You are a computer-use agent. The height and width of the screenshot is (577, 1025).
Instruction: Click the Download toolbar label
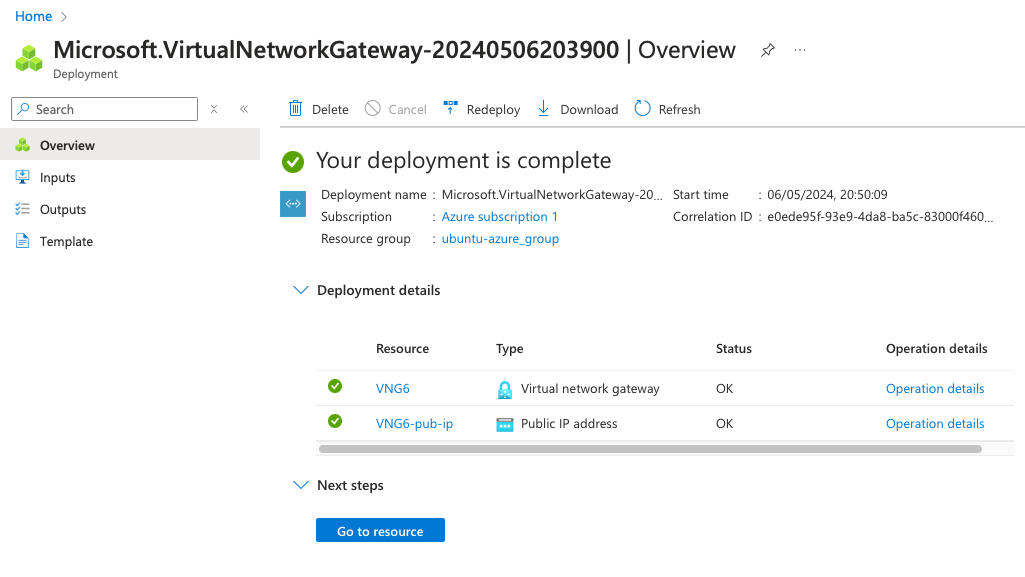(589, 110)
